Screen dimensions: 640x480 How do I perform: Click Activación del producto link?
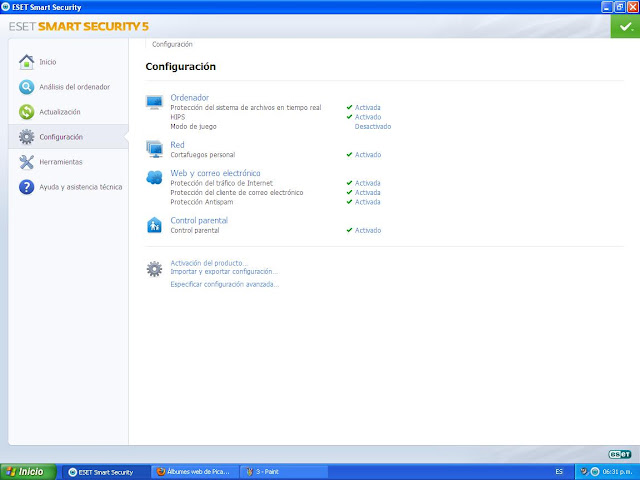[x=209, y=263]
